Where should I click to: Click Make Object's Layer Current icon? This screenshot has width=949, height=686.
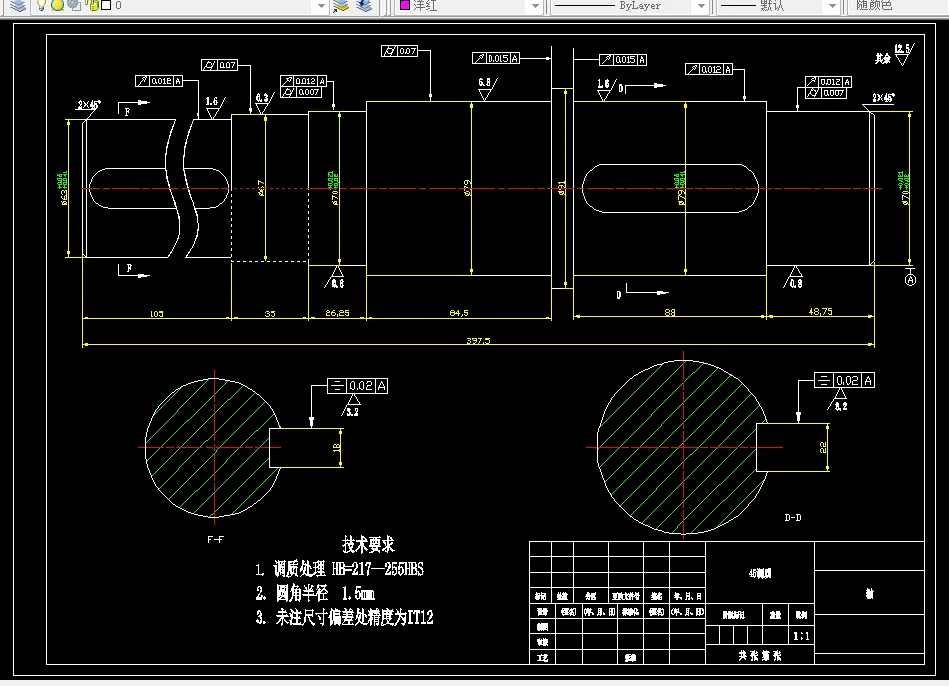tap(341, 6)
